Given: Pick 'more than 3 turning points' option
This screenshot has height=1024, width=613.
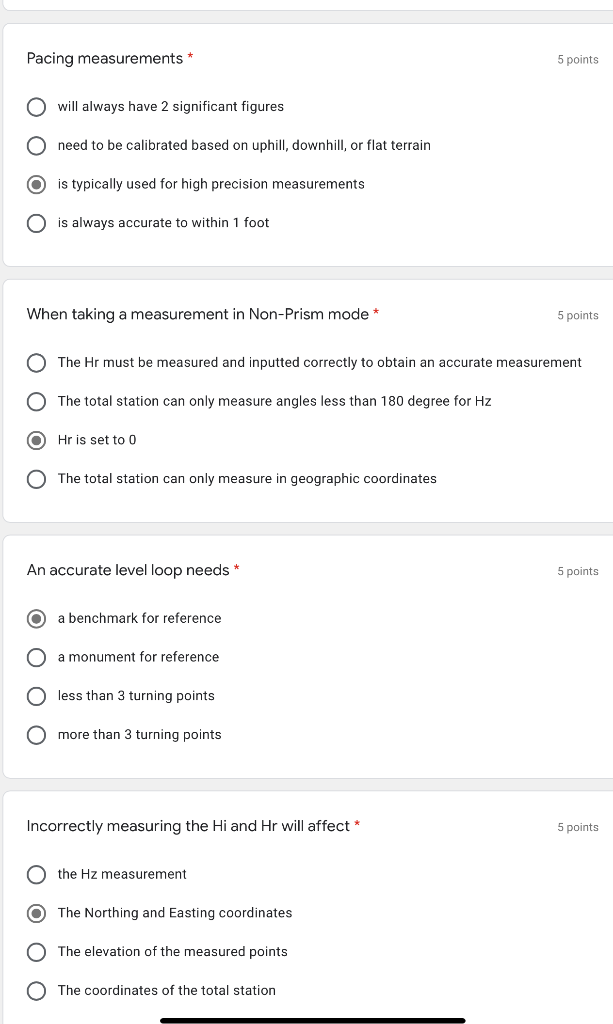Looking at the screenshot, I should [x=36, y=735].
